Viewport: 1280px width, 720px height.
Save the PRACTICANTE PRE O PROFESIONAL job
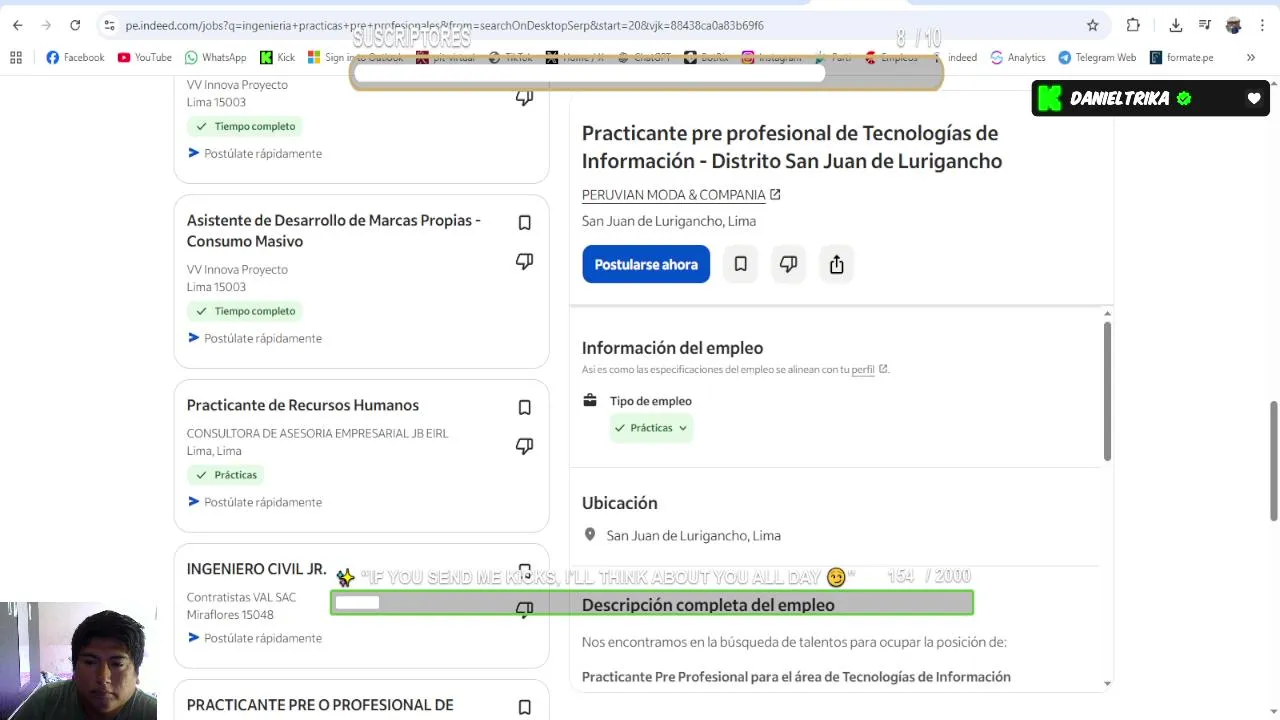coord(524,707)
